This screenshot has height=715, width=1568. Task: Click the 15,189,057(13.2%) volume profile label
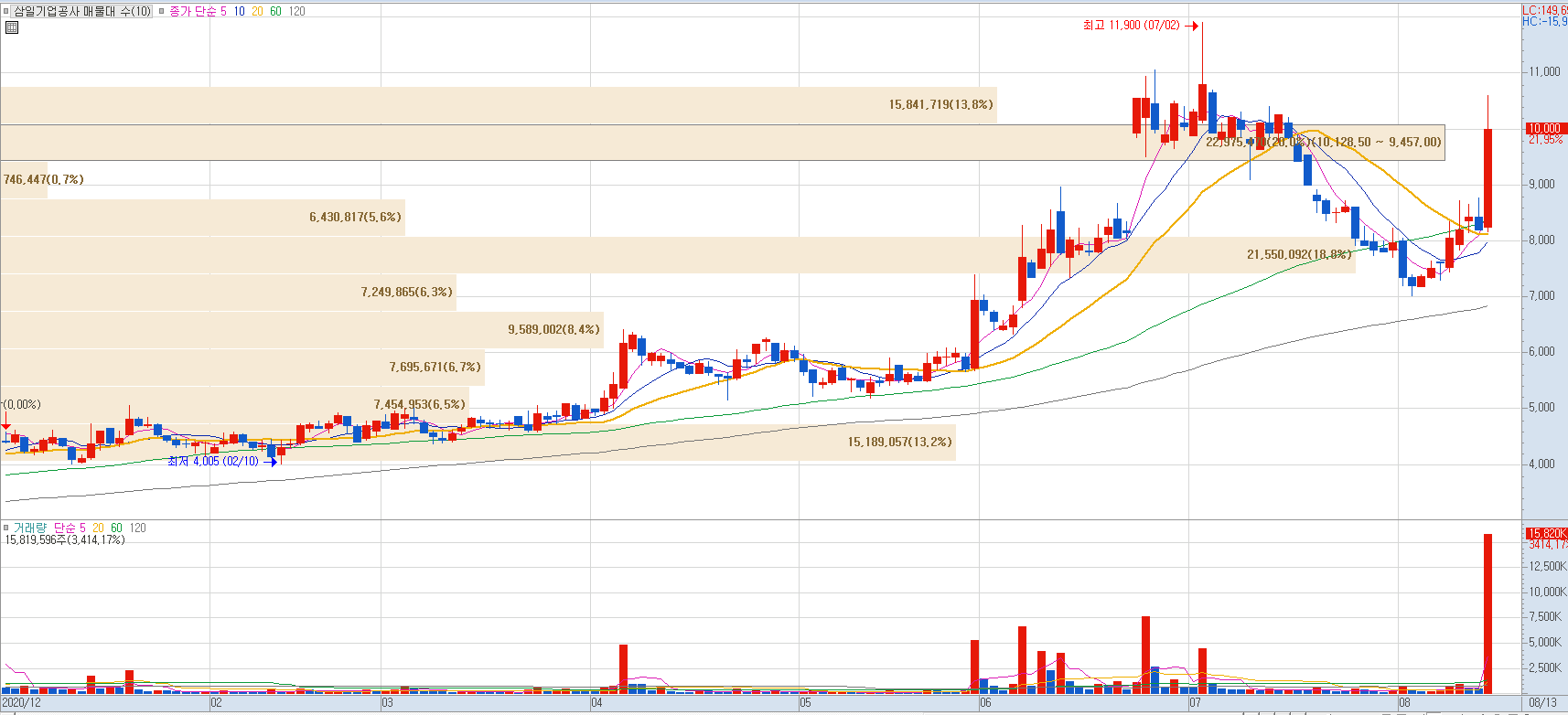click(899, 443)
